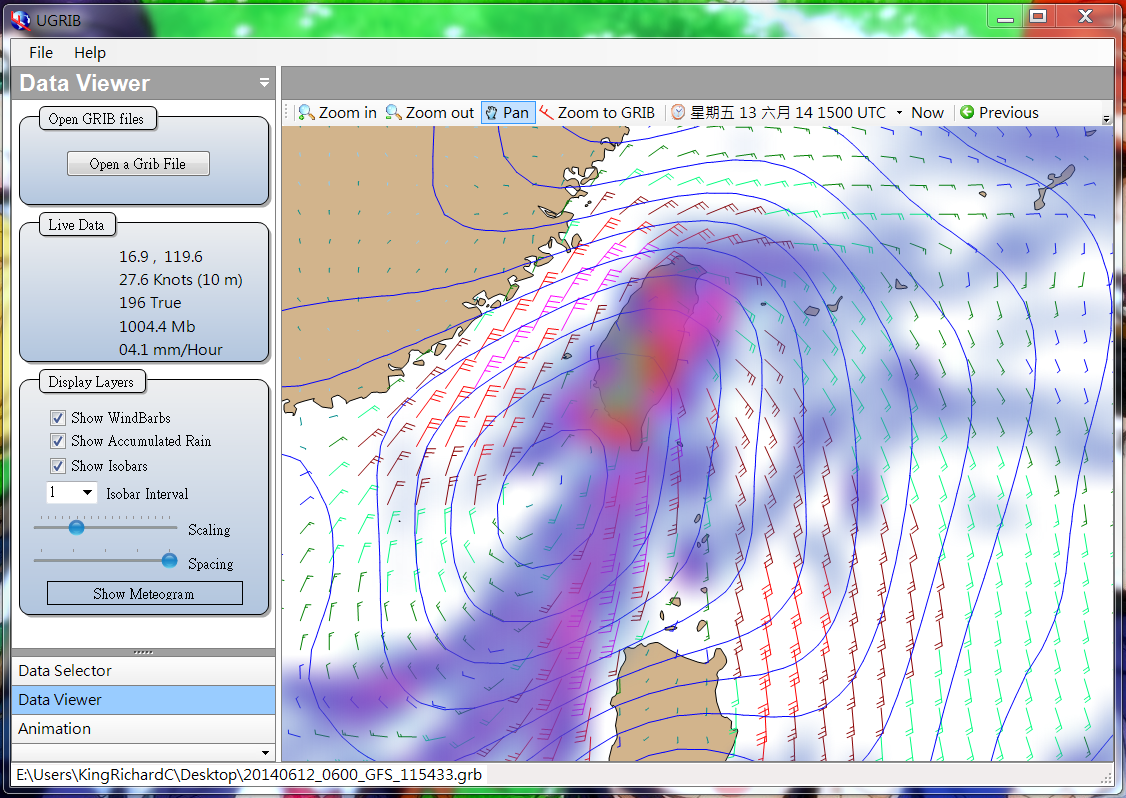Viewport: 1126px width, 798px height.
Task: Click the Open a Grib File button
Action: pos(138,164)
